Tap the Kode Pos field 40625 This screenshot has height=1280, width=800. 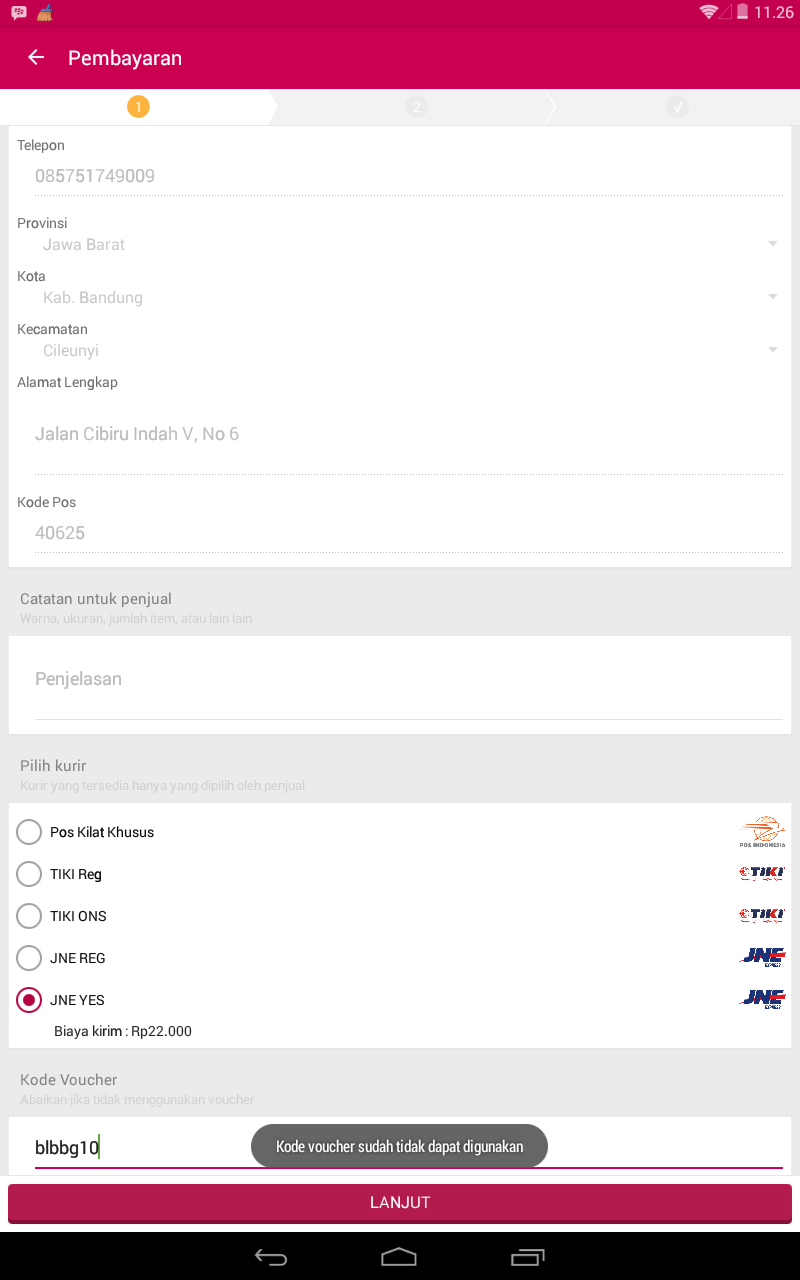click(400, 533)
